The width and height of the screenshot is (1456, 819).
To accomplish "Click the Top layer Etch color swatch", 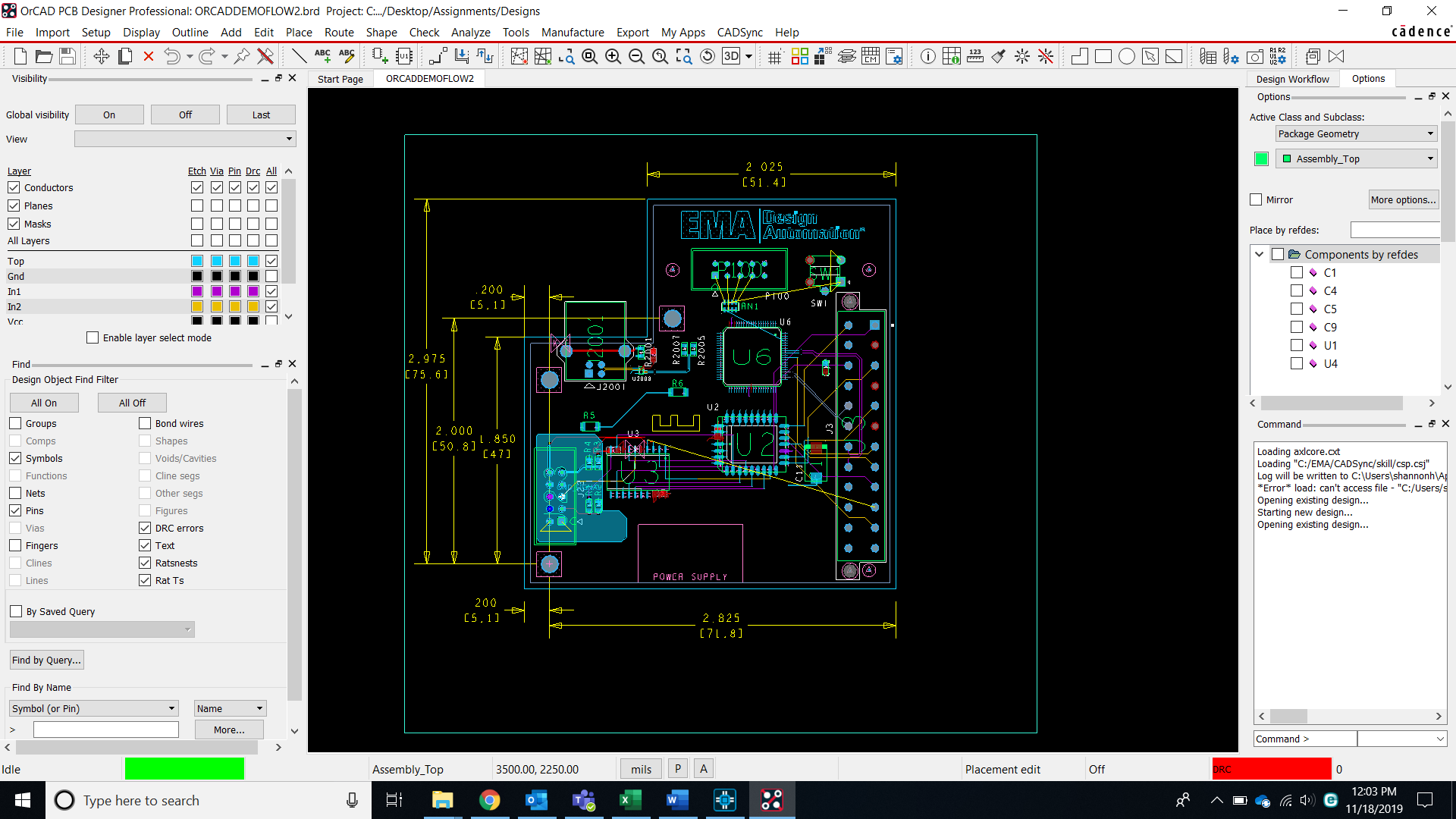I will coord(197,261).
